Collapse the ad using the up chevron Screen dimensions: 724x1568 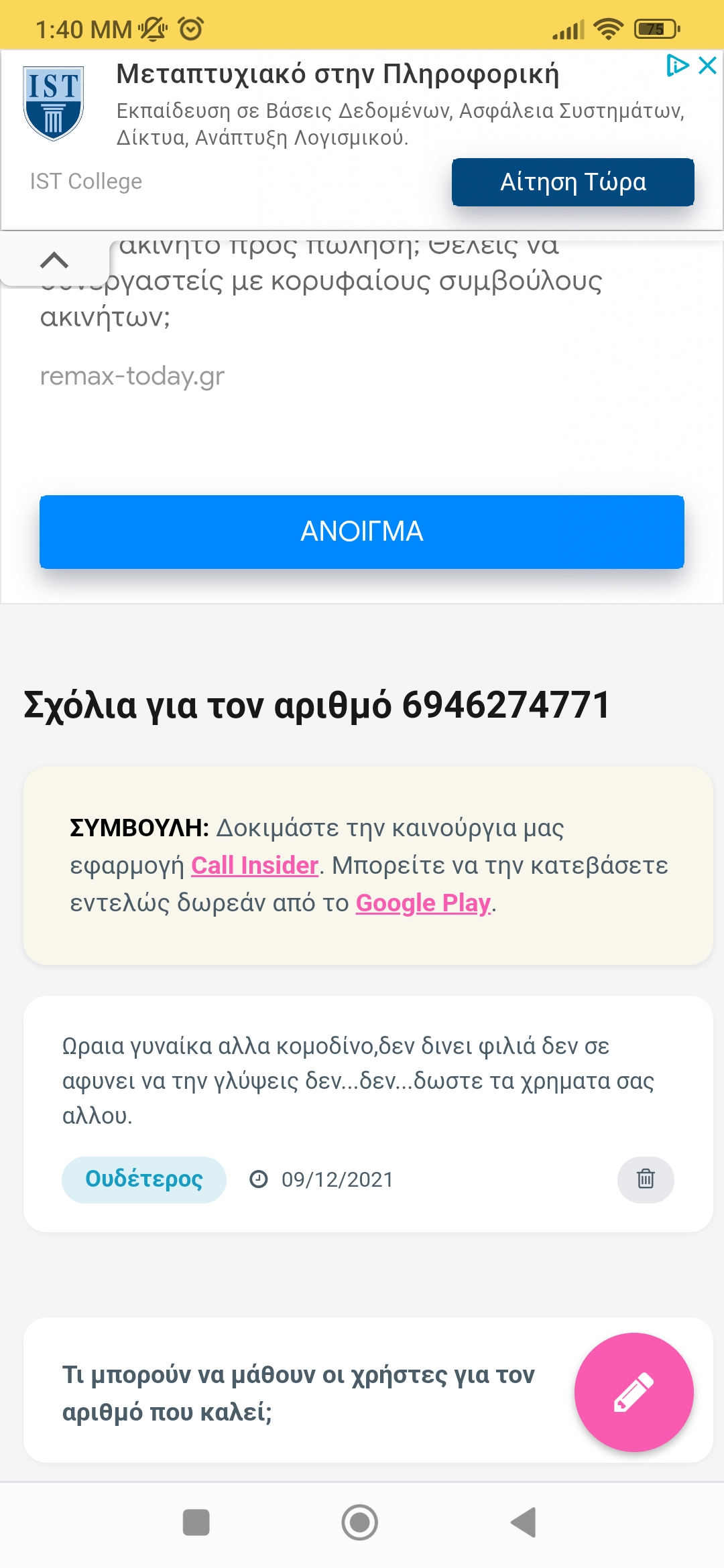point(54,260)
